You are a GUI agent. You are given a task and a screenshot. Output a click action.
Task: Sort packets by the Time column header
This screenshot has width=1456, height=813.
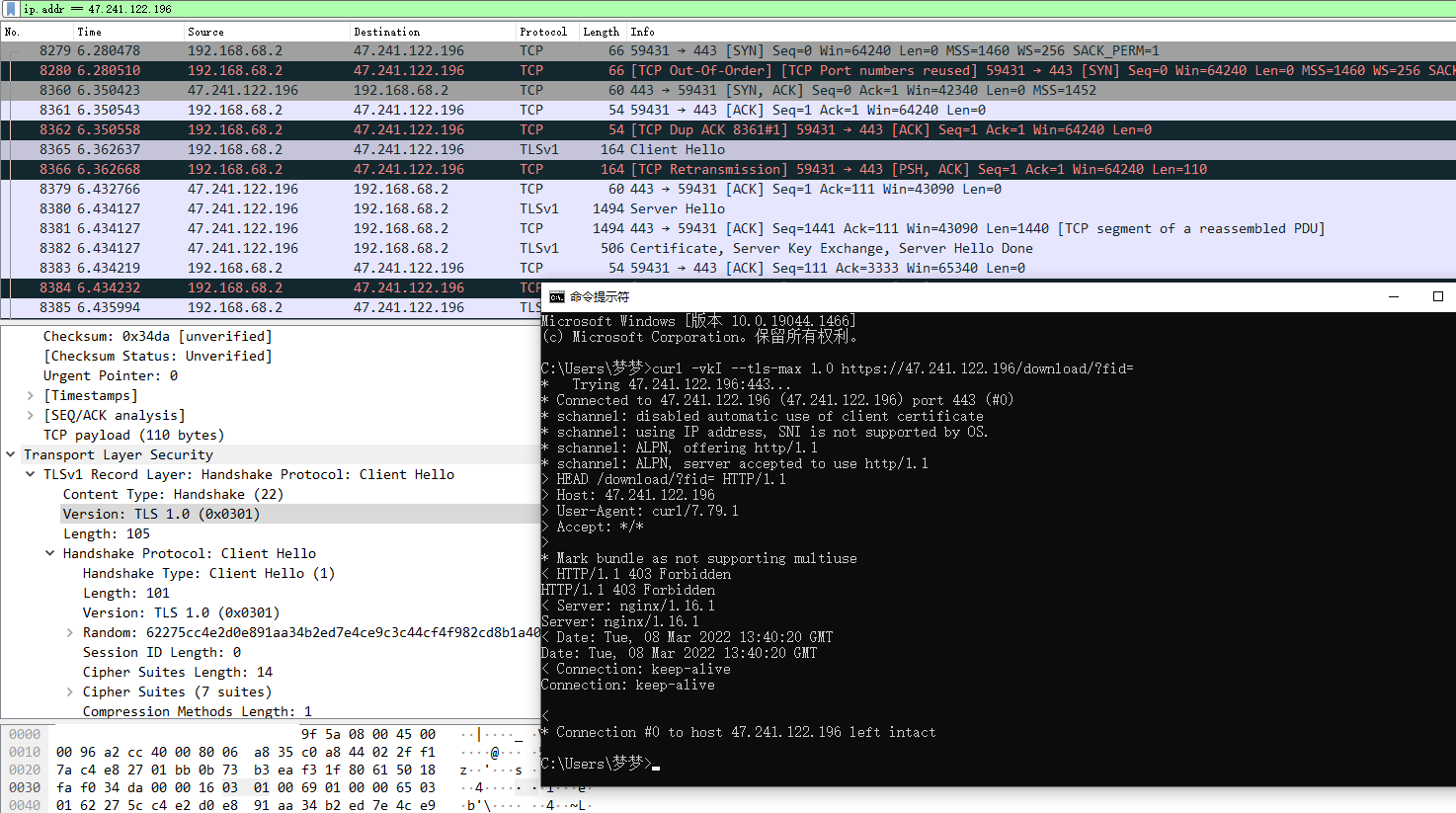pos(90,32)
